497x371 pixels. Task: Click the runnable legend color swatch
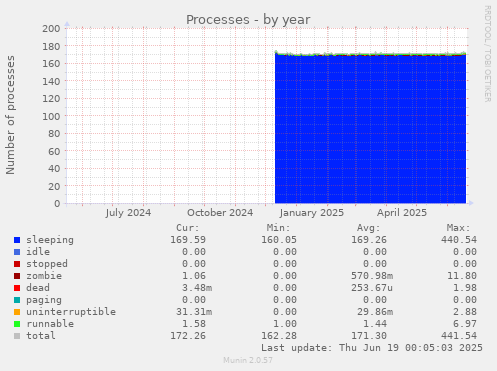(x=17, y=324)
